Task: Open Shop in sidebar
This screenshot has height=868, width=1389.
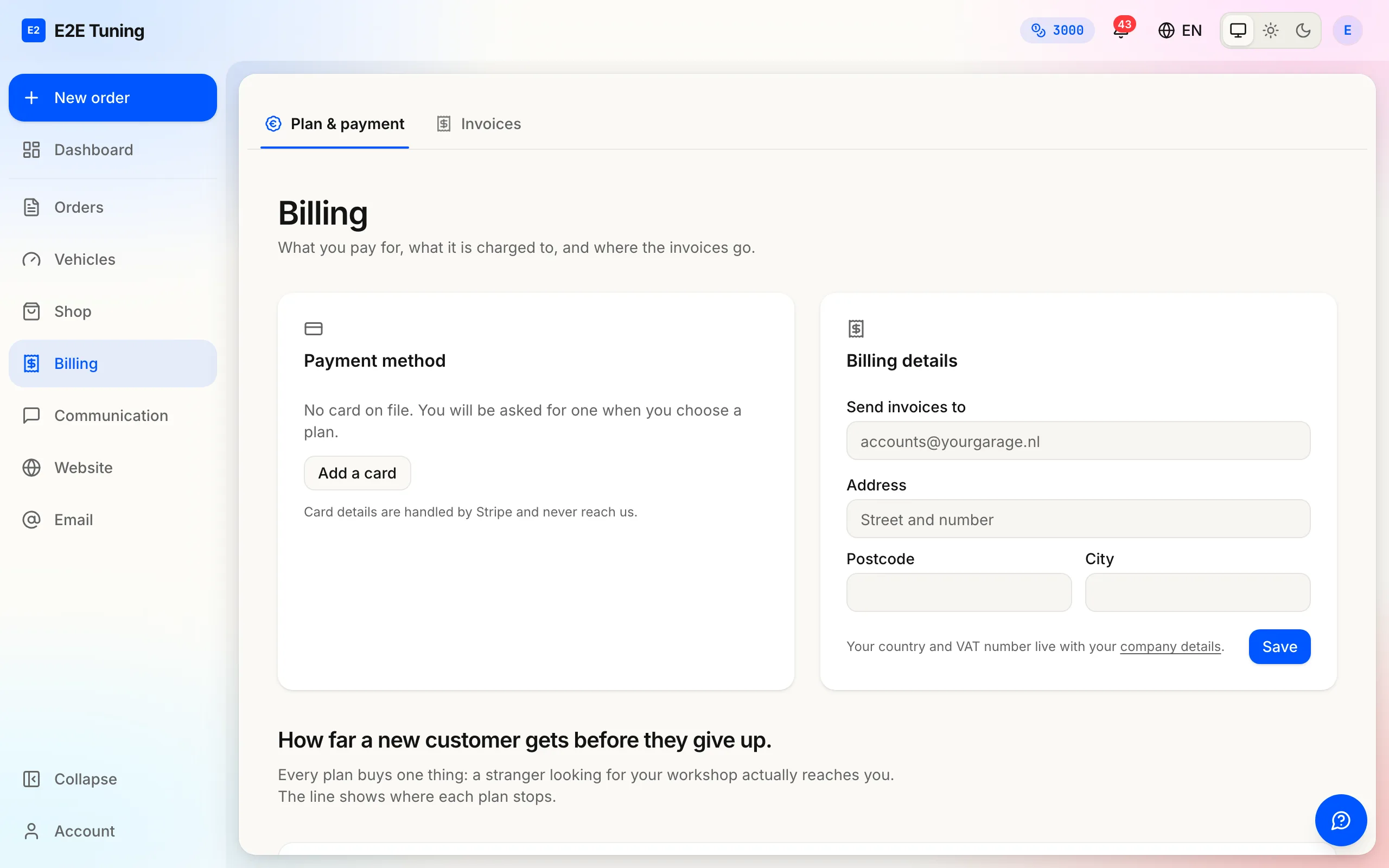Action: coord(112,311)
